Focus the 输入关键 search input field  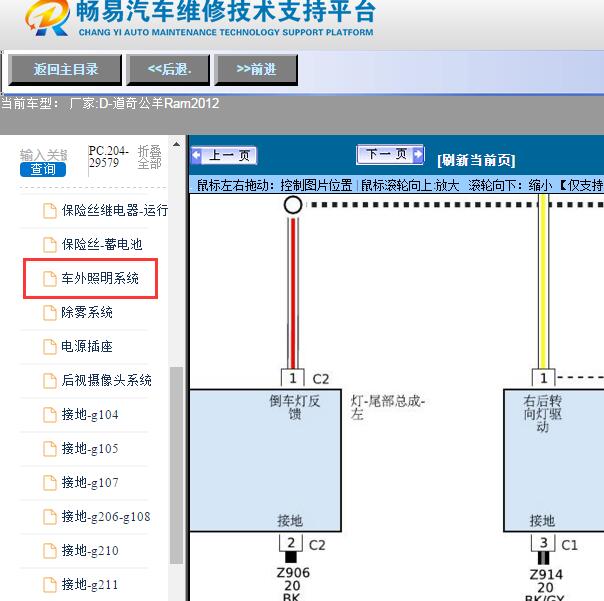[x=44, y=155]
